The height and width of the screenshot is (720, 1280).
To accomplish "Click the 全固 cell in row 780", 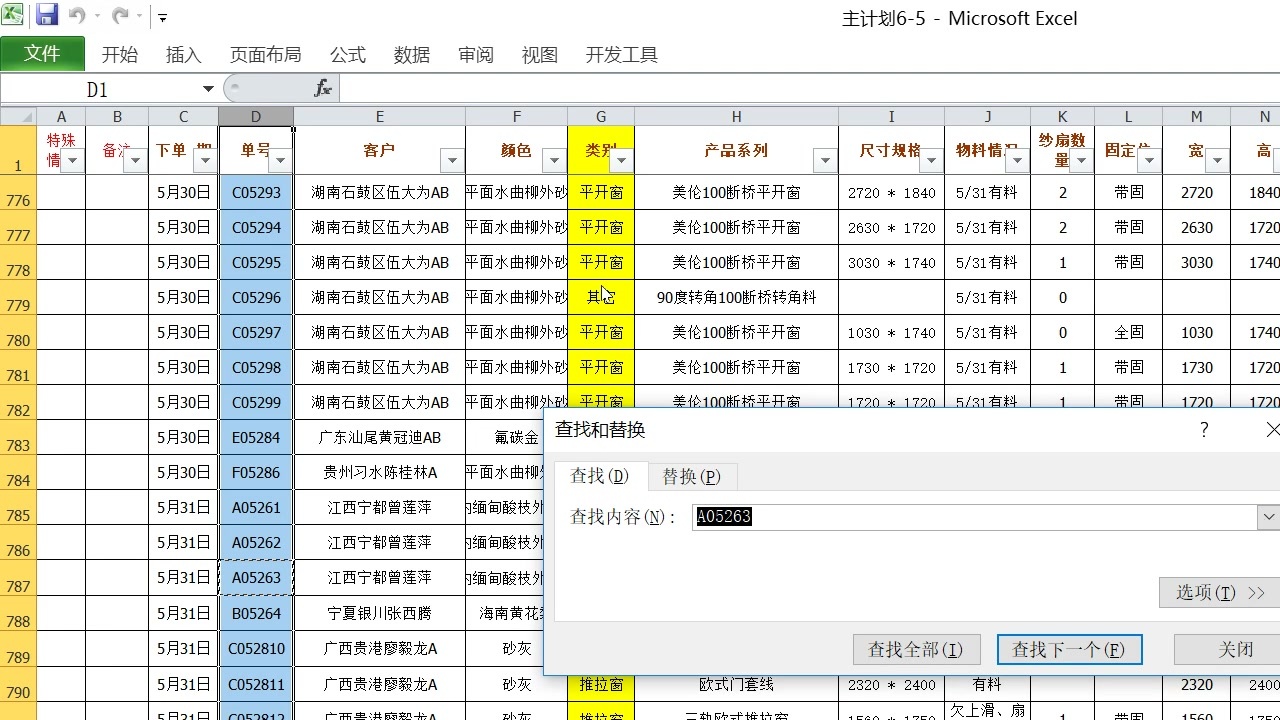I will click(x=1128, y=332).
